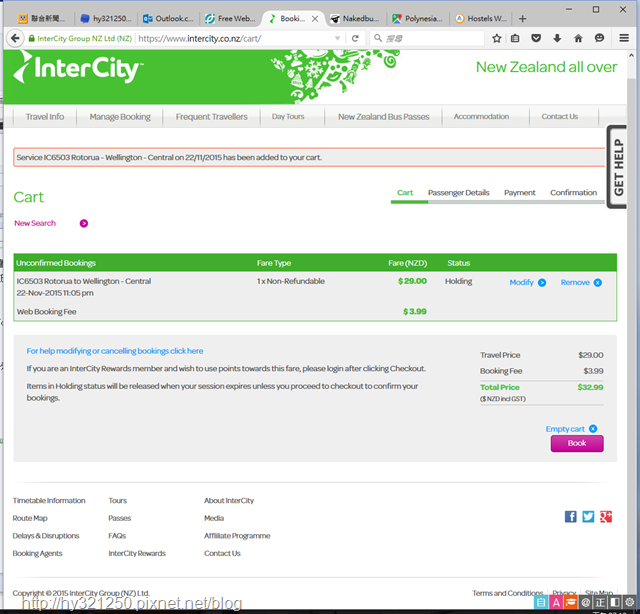Go to the browser home icon
The width and height of the screenshot is (640, 614).
point(578,38)
